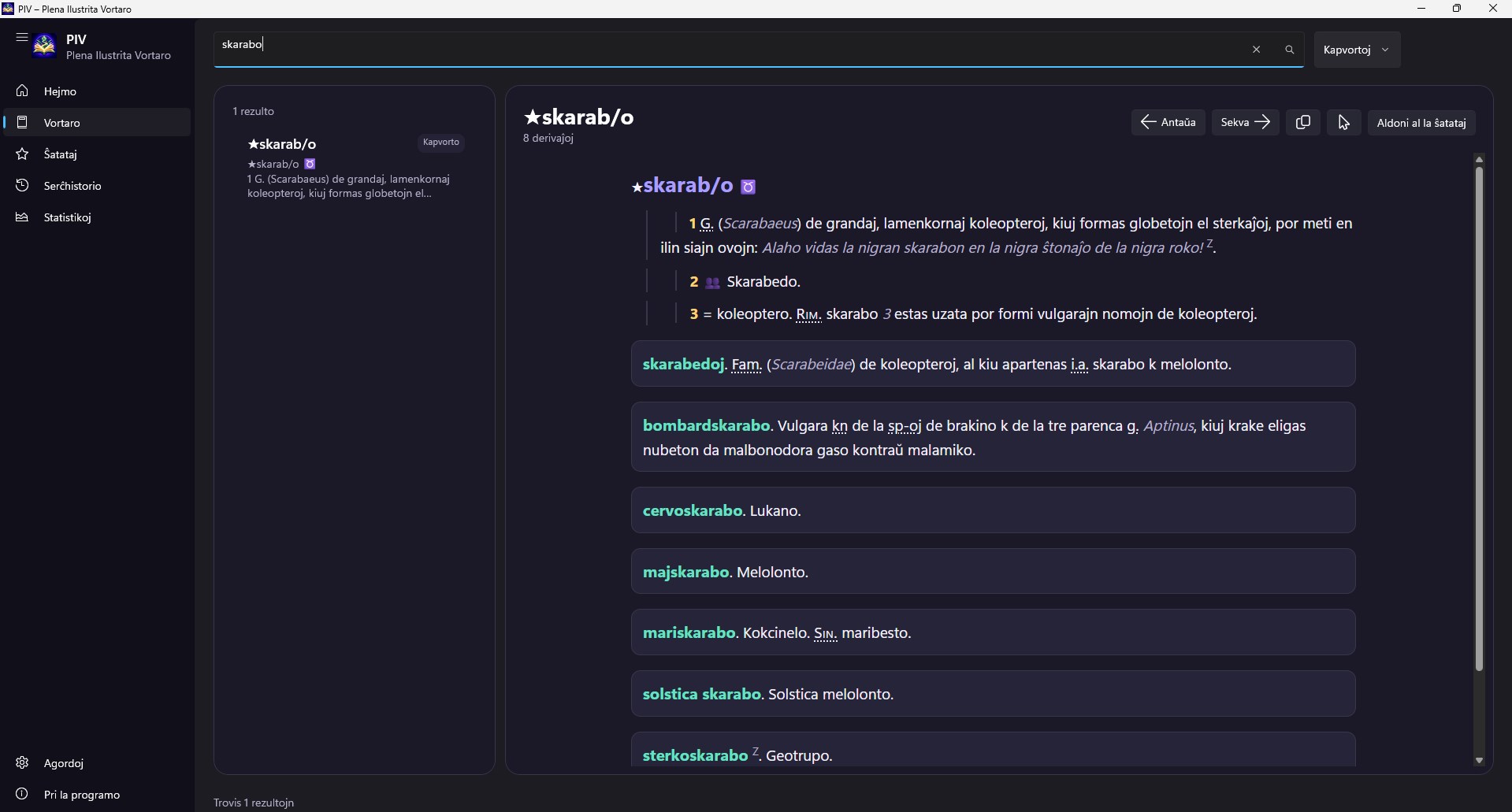Open the Vortaro section
The height and width of the screenshot is (812, 1512).
[97, 123]
